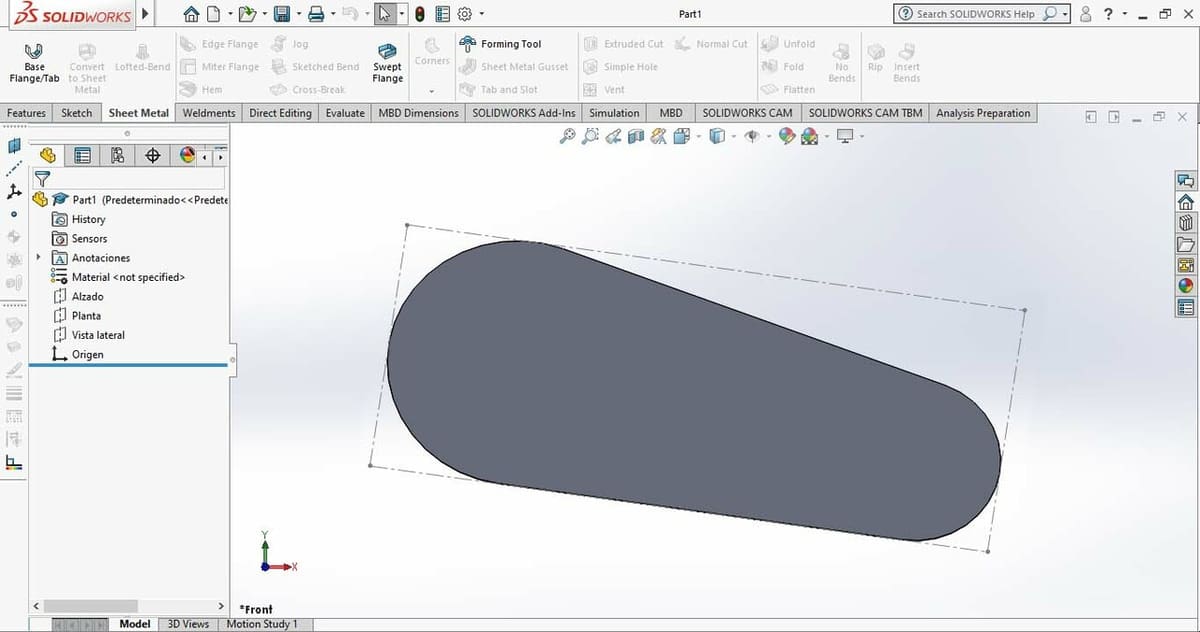Screen dimensions: 1200x632
Task: Open the Save dropdown arrow
Action: 298,14
